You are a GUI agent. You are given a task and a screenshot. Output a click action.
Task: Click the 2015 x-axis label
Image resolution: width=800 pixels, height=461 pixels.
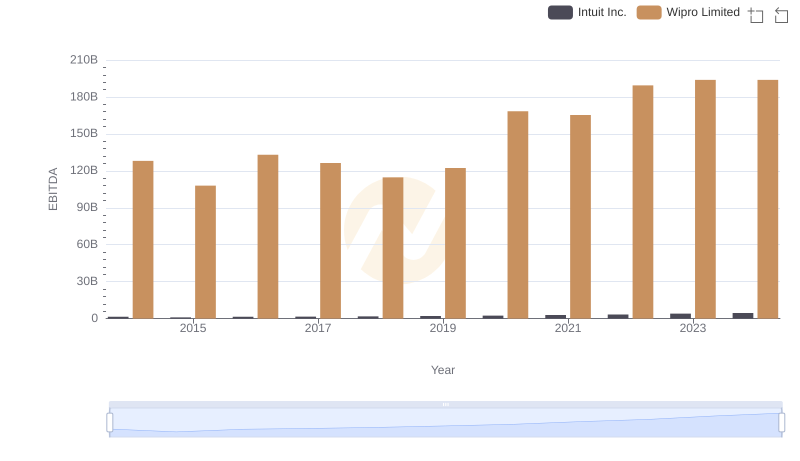(193, 328)
